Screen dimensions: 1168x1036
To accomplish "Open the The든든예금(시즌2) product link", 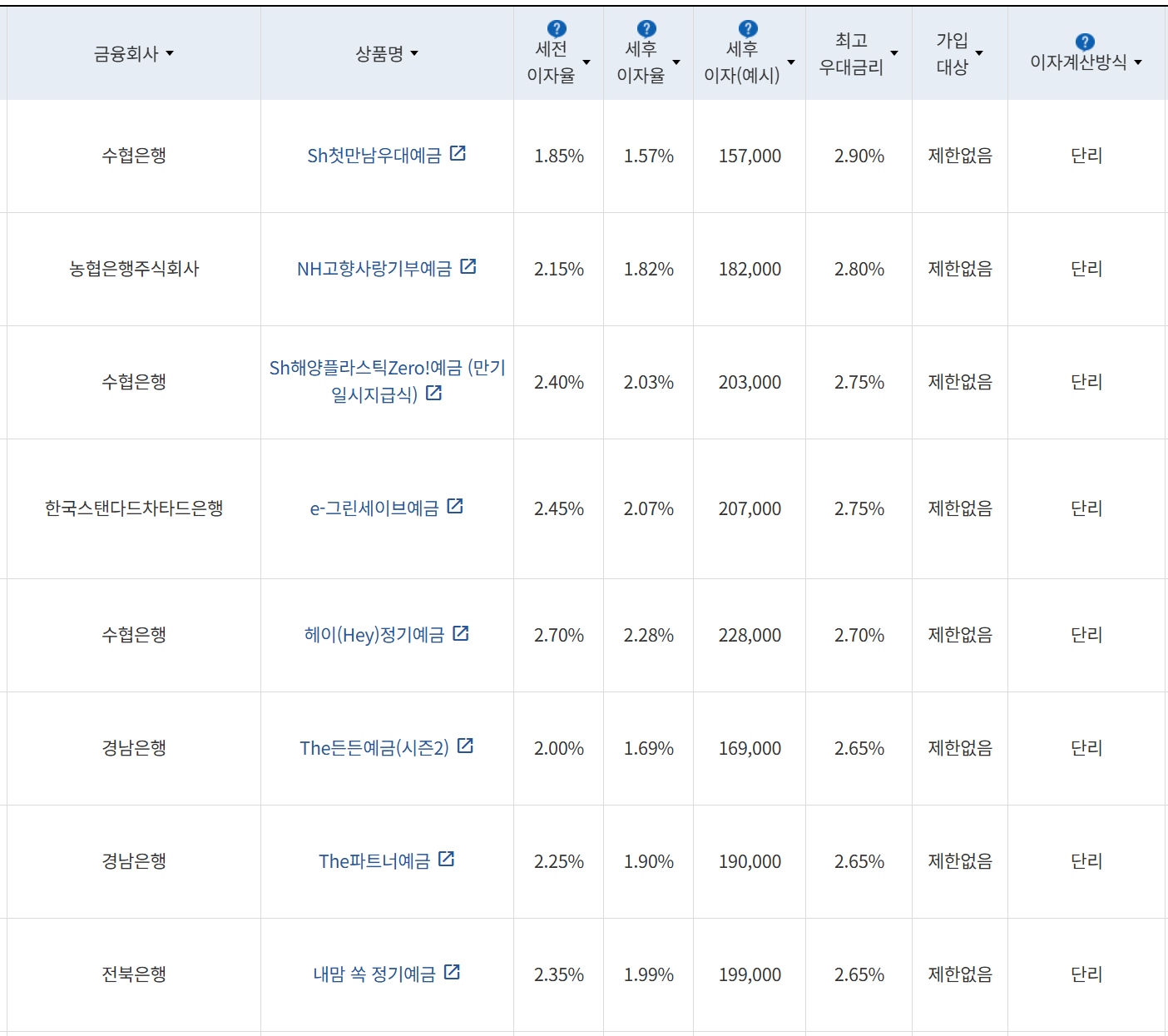I will (374, 748).
